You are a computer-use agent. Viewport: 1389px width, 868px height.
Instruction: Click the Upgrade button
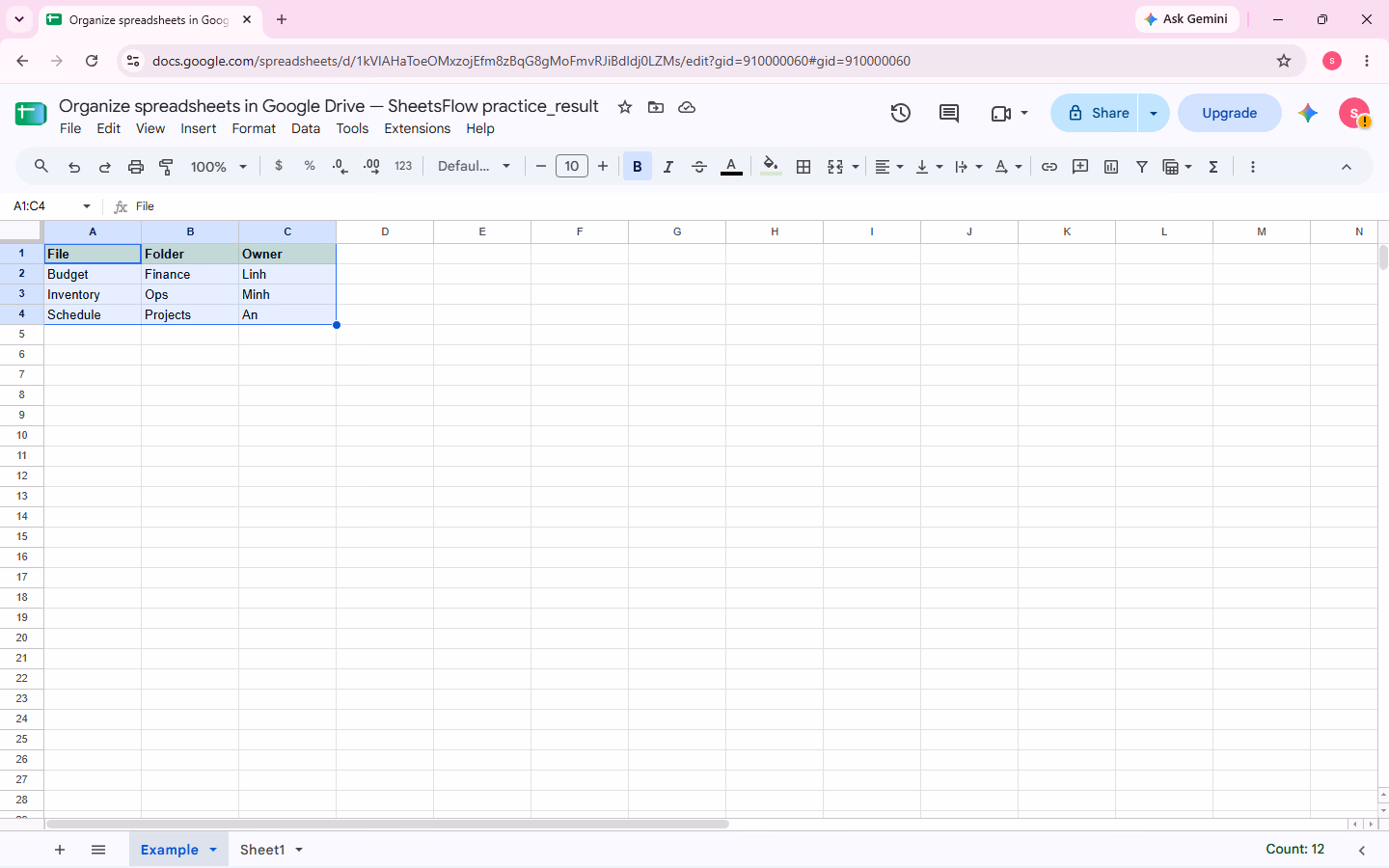(x=1230, y=113)
